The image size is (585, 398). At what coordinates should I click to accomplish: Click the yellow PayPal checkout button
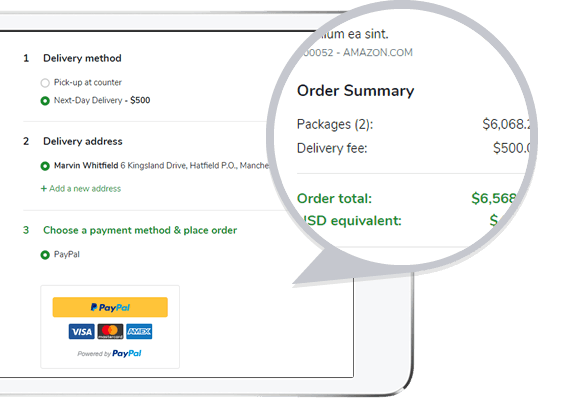[110, 307]
